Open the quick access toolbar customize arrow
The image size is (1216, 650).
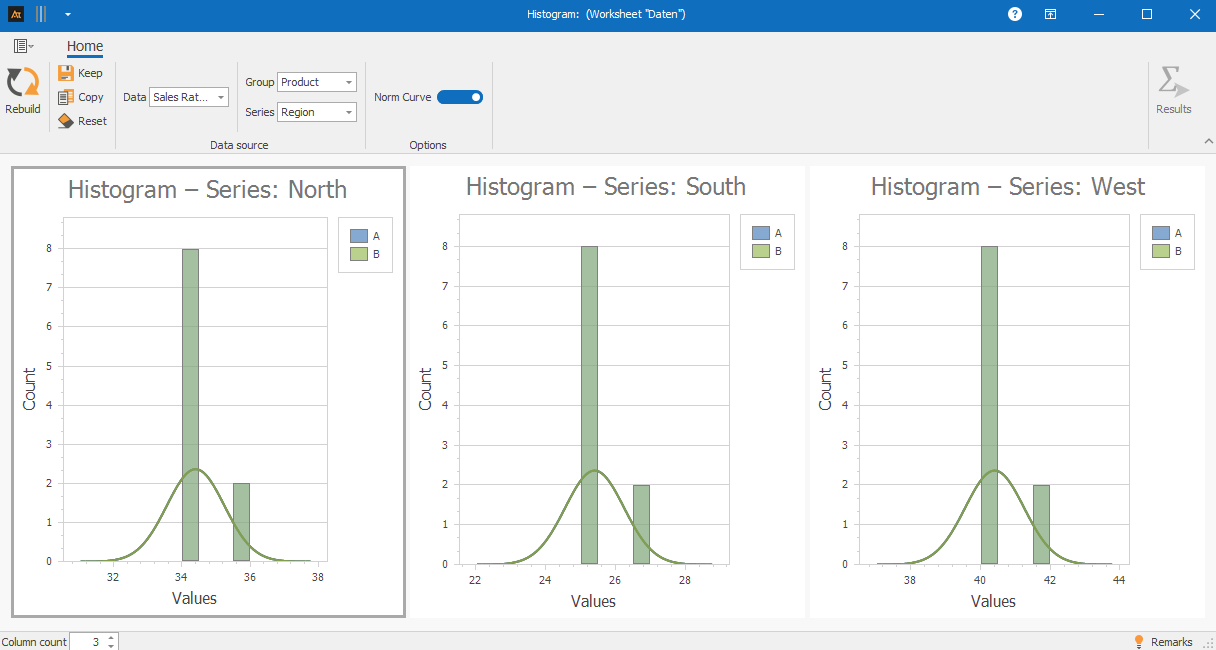click(67, 15)
